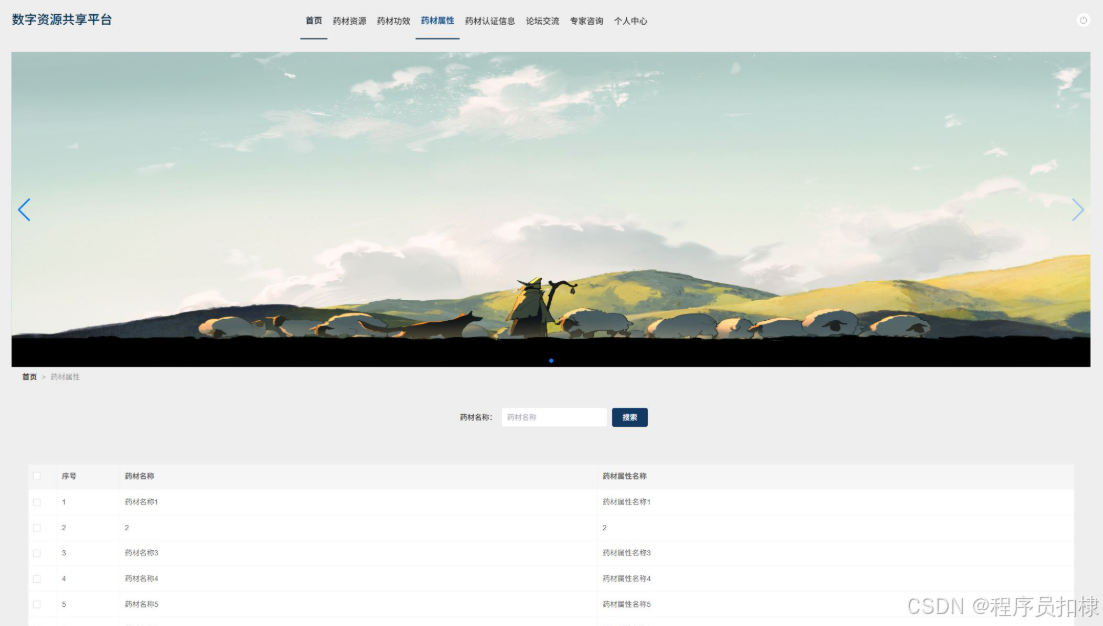This screenshot has height=626, width=1103.
Task: Advance to next banner slide arrow
Action: click(x=1078, y=210)
